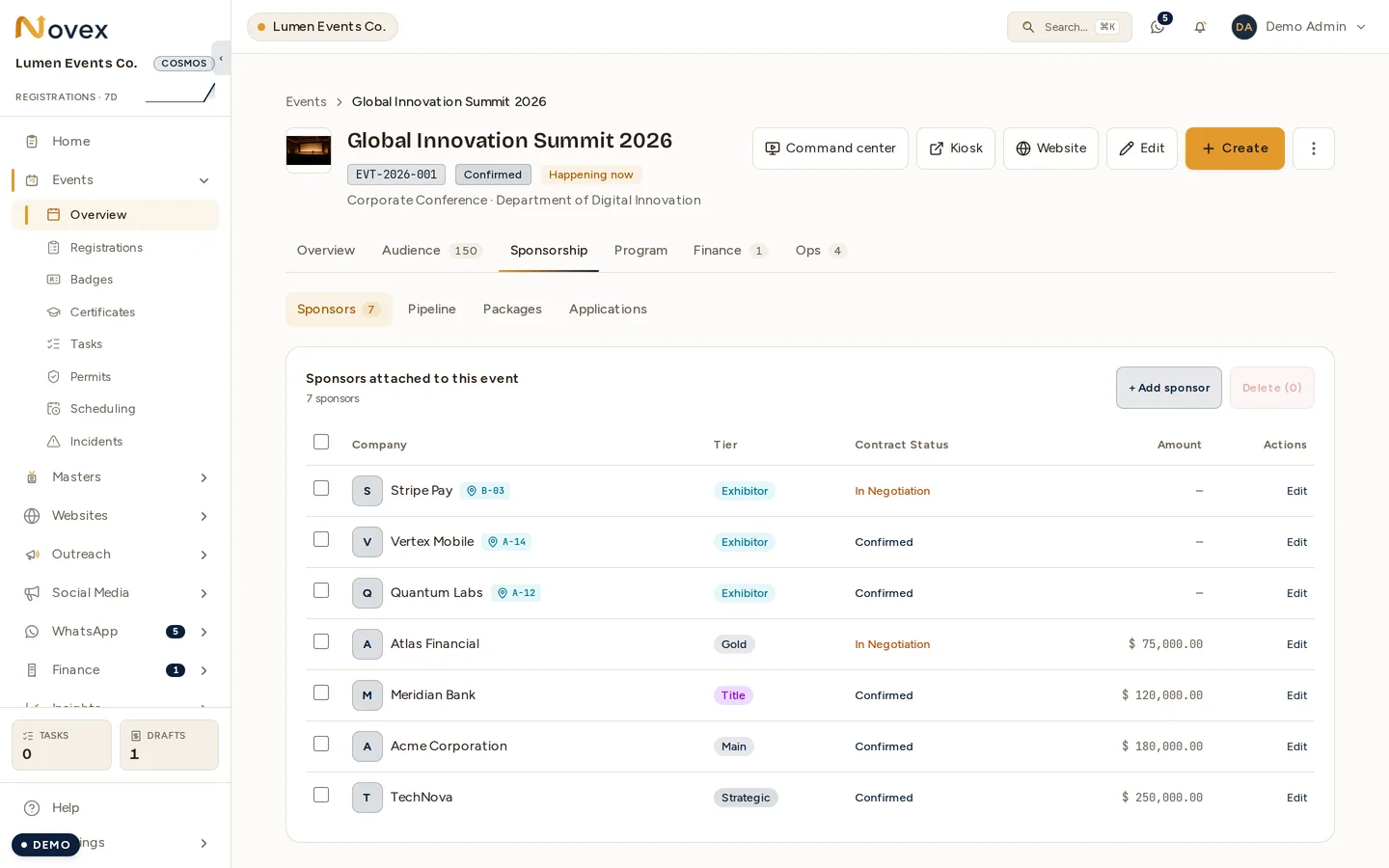Open the Pipeline sub-tab
The image size is (1389, 868).
pos(432,310)
